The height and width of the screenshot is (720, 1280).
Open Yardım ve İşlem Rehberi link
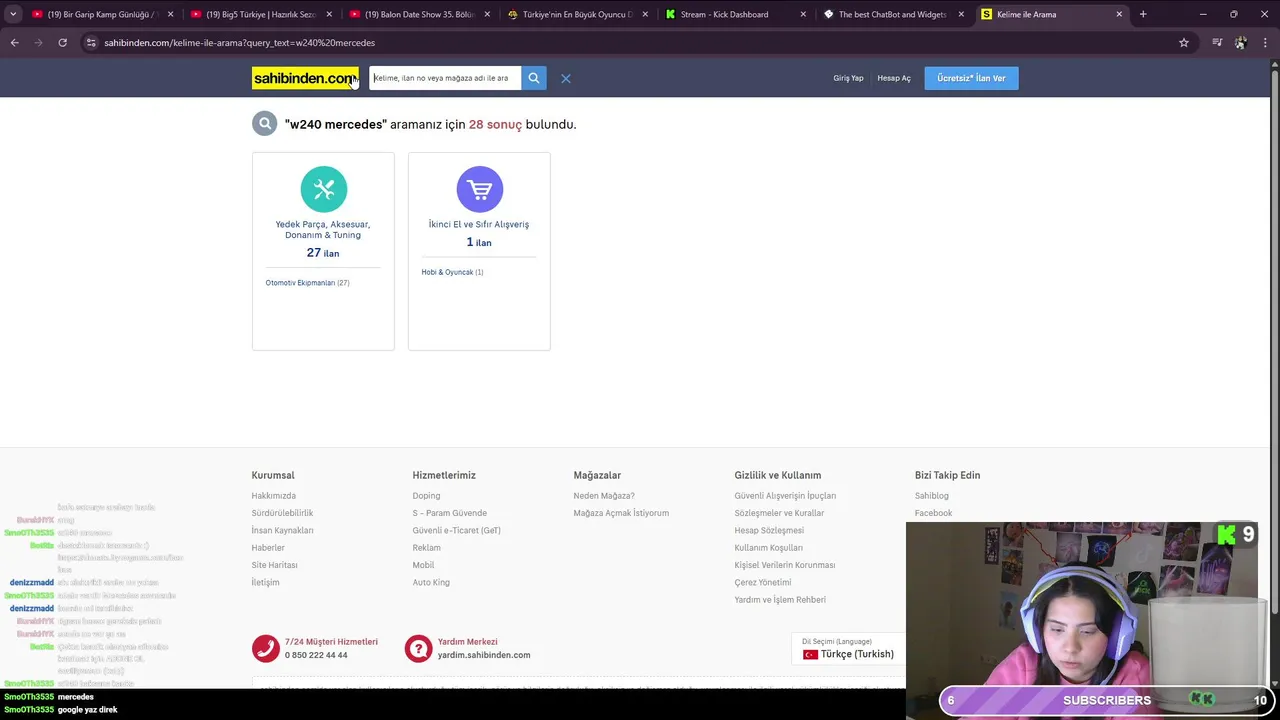pyautogui.click(x=780, y=600)
